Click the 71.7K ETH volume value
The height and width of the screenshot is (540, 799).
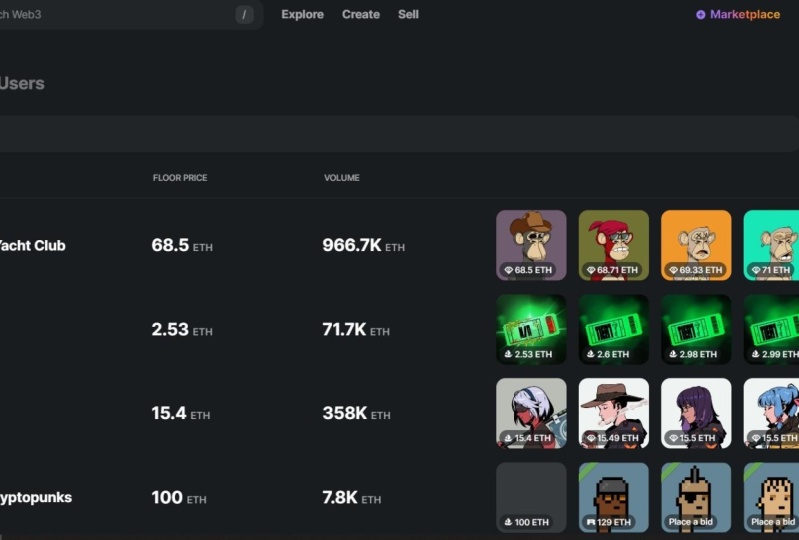pyautogui.click(x=356, y=329)
